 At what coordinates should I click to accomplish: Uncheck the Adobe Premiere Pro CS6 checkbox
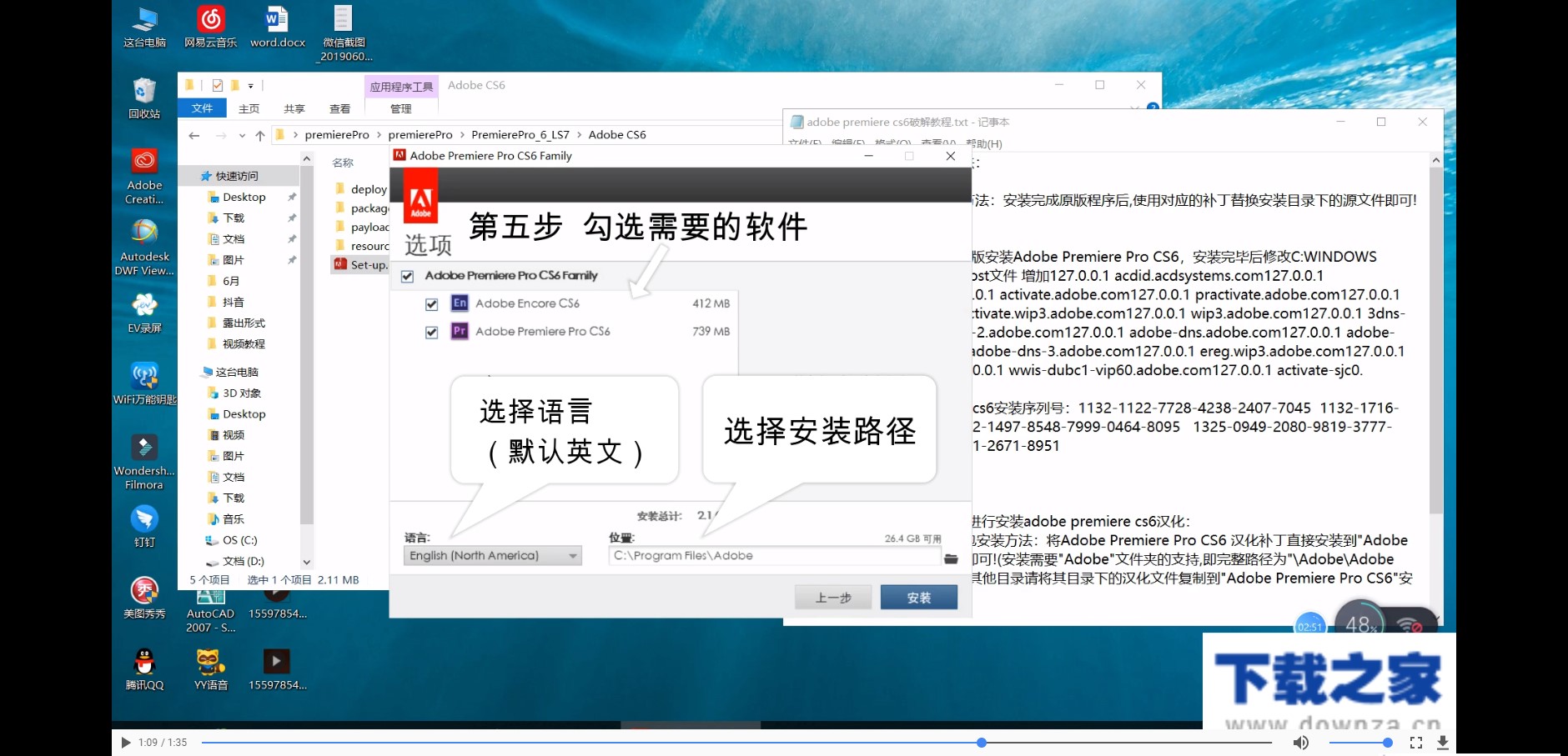point(430,331)
